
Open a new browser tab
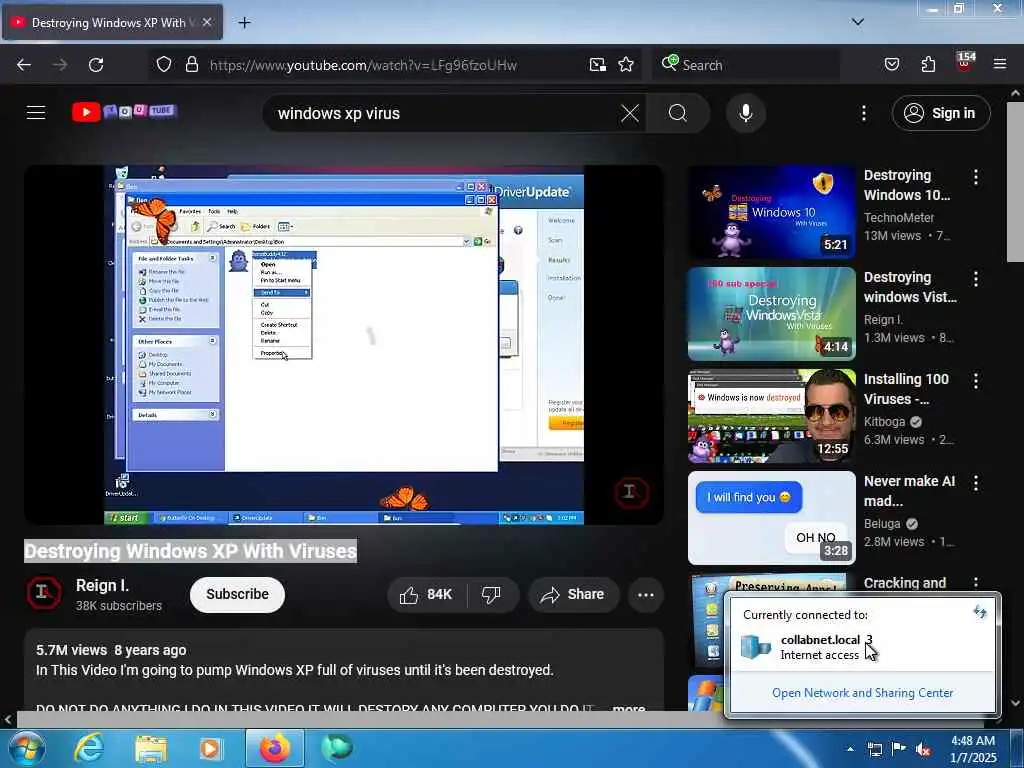244,22
